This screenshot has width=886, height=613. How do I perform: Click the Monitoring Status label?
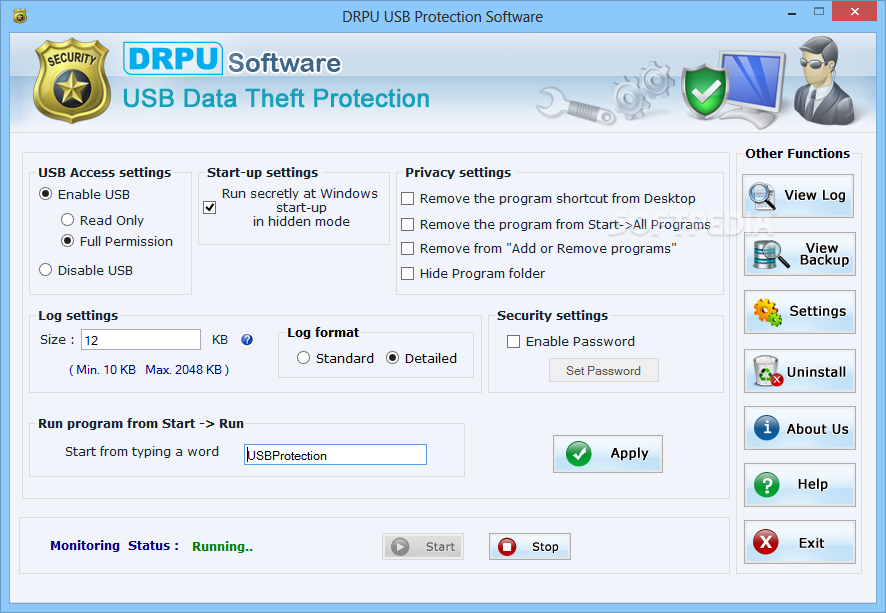point(114,545)
